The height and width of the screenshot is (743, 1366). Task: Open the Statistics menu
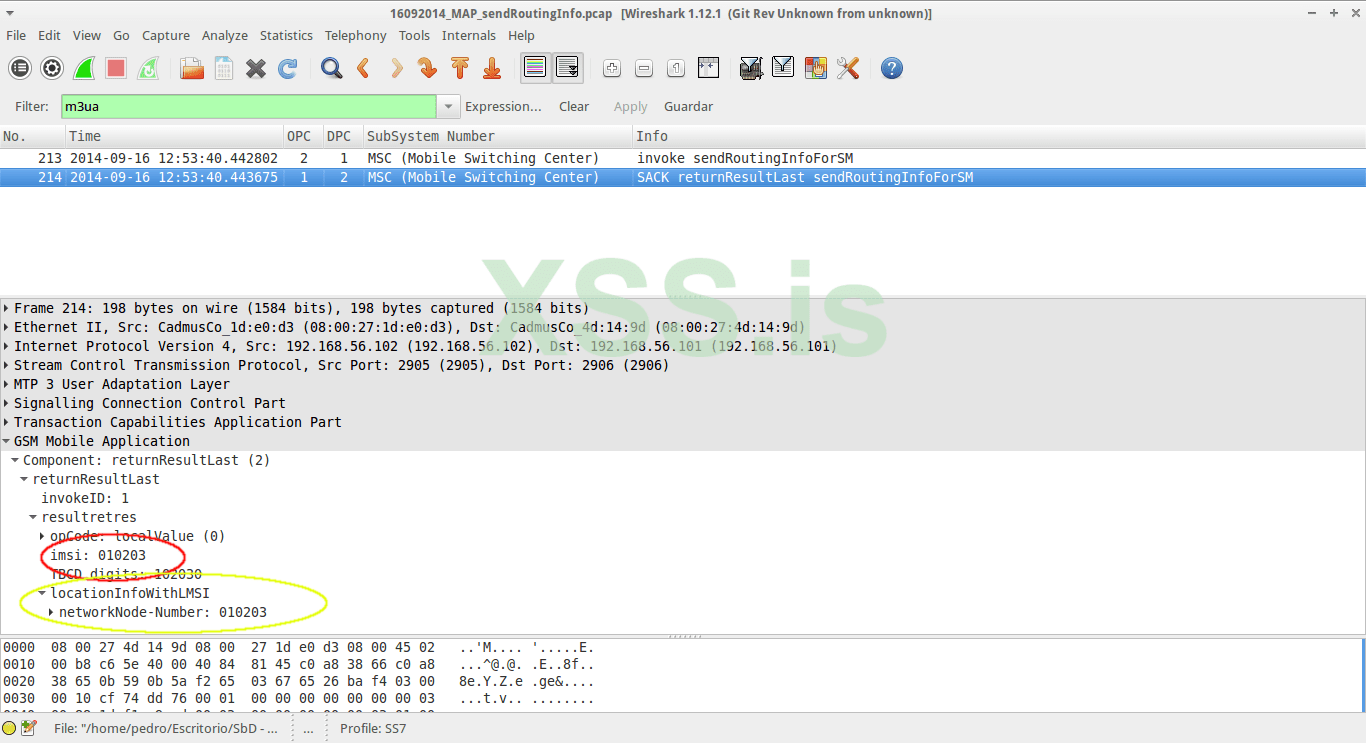pos(286,35)
